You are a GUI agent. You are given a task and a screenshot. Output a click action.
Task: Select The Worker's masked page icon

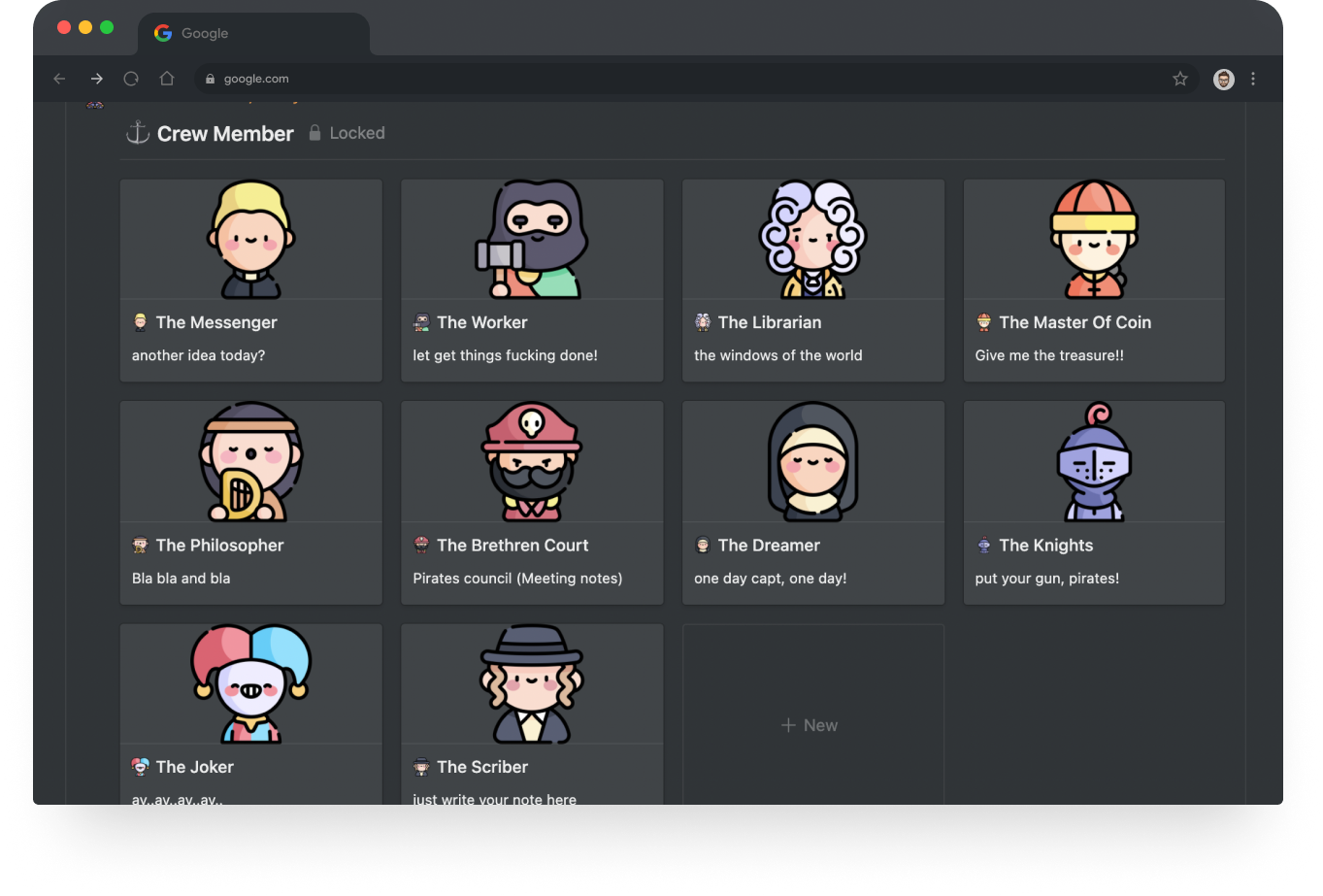click(x=420, y=321)
